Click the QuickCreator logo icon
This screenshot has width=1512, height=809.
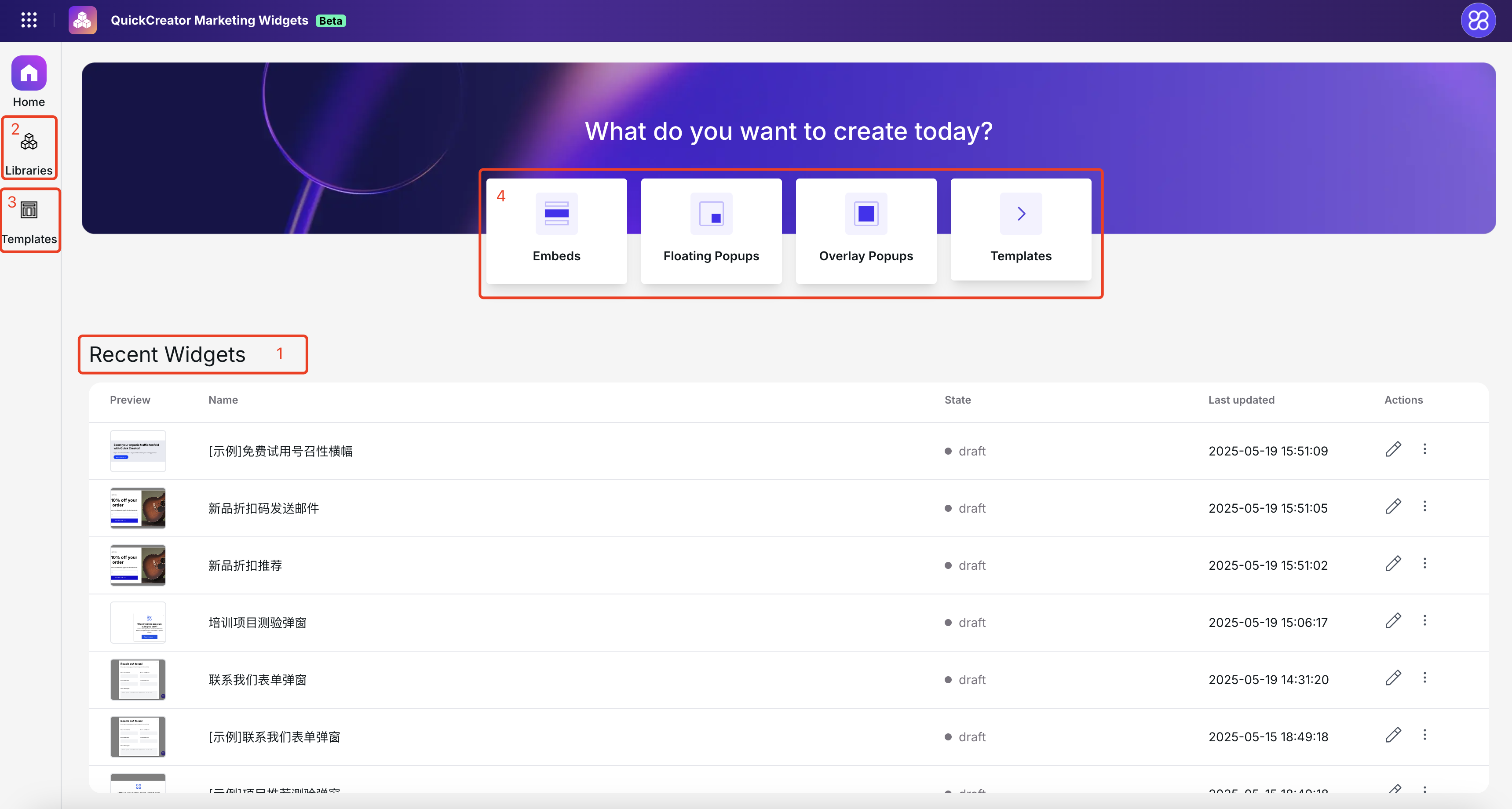point(83,21)
